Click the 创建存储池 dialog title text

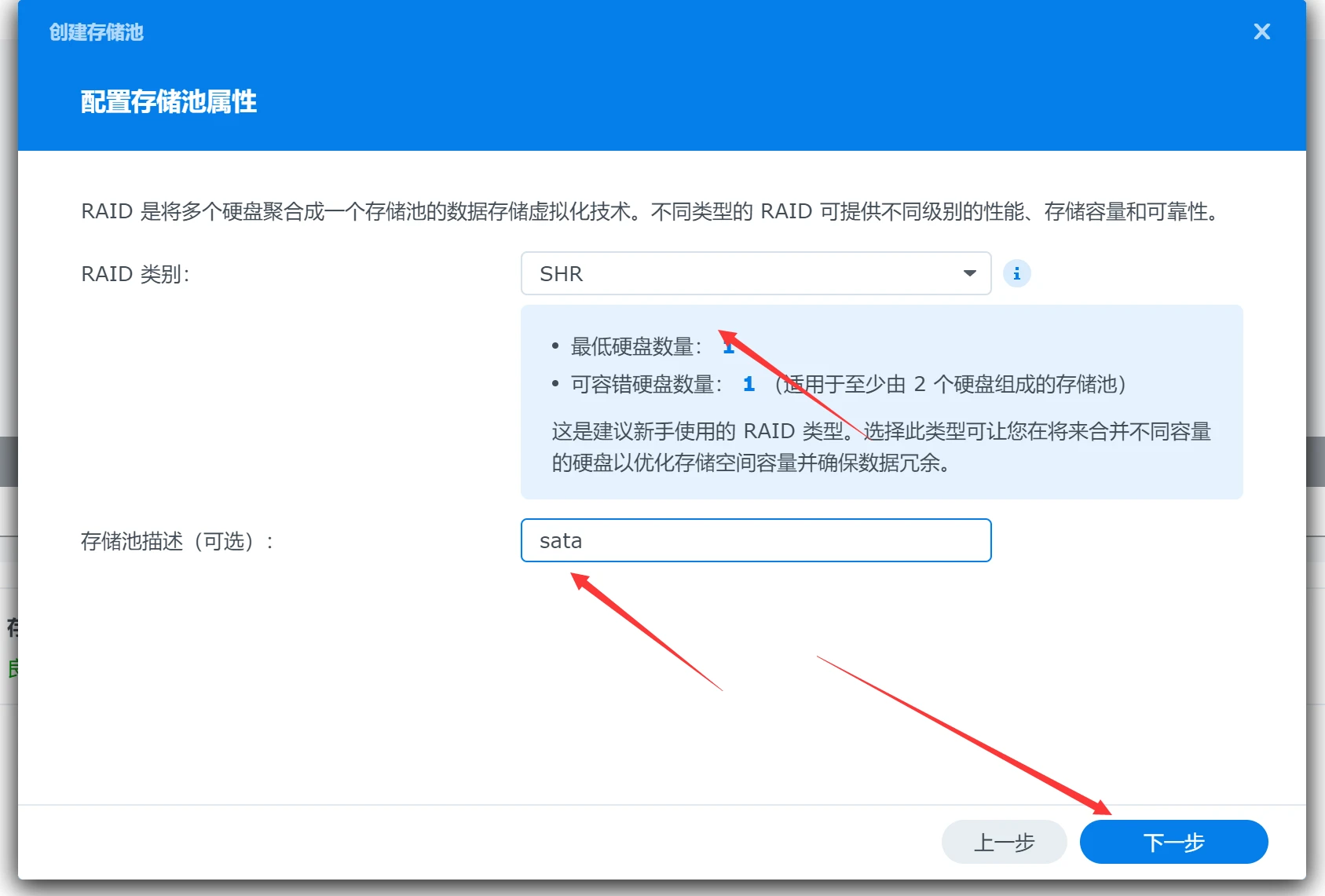click(x=96, y=32)
